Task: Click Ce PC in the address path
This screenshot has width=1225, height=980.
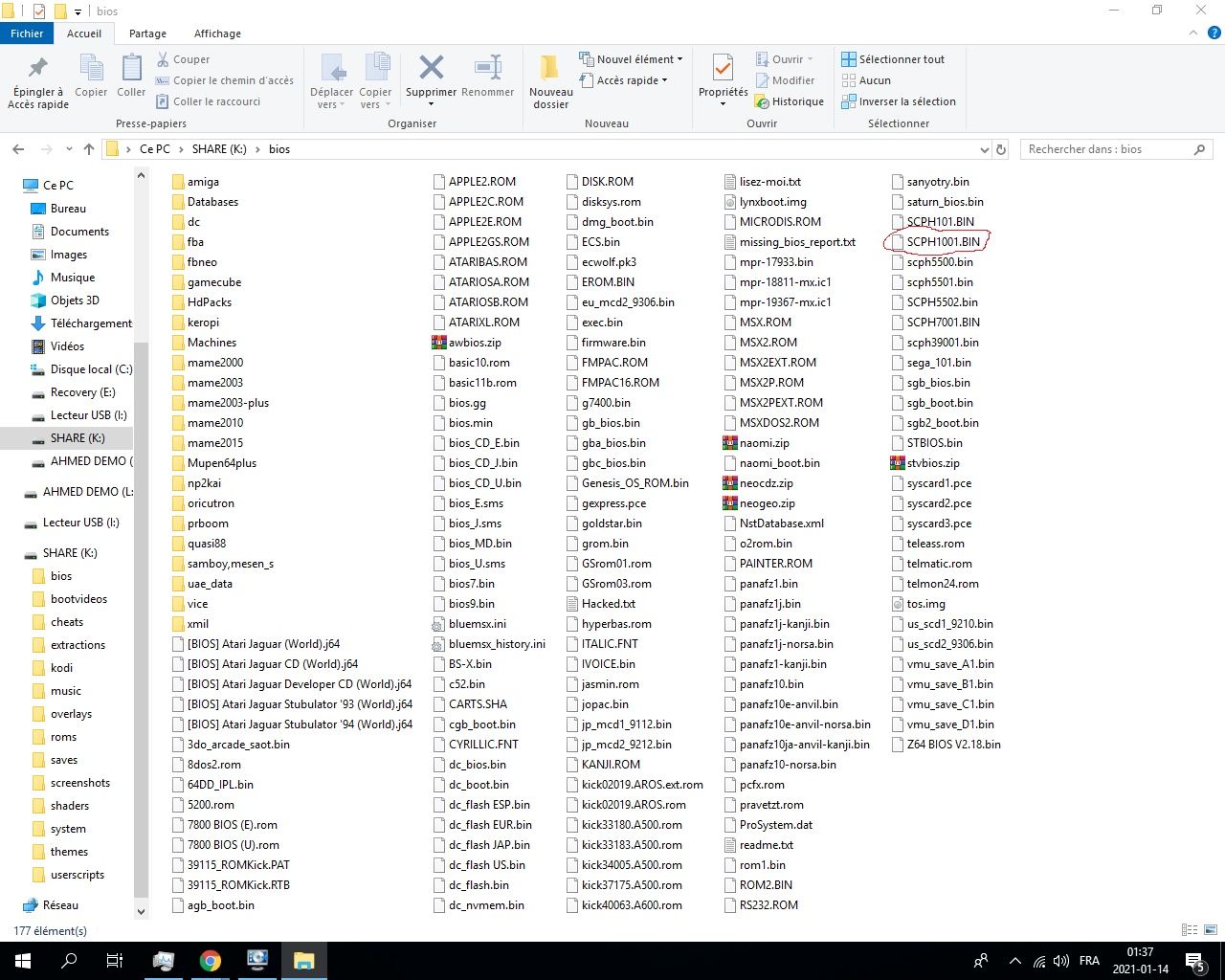Action: click(154, 149)
